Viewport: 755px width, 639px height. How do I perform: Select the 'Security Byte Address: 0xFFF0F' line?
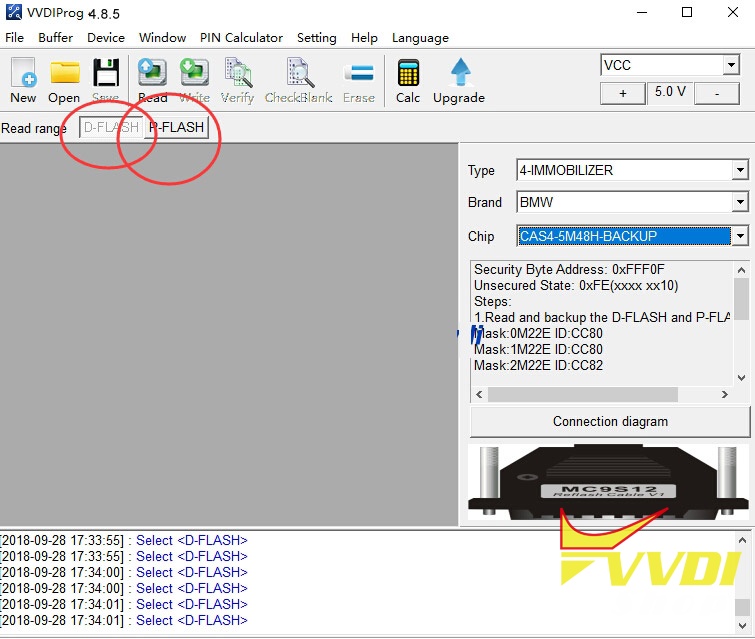click(569, 269)
